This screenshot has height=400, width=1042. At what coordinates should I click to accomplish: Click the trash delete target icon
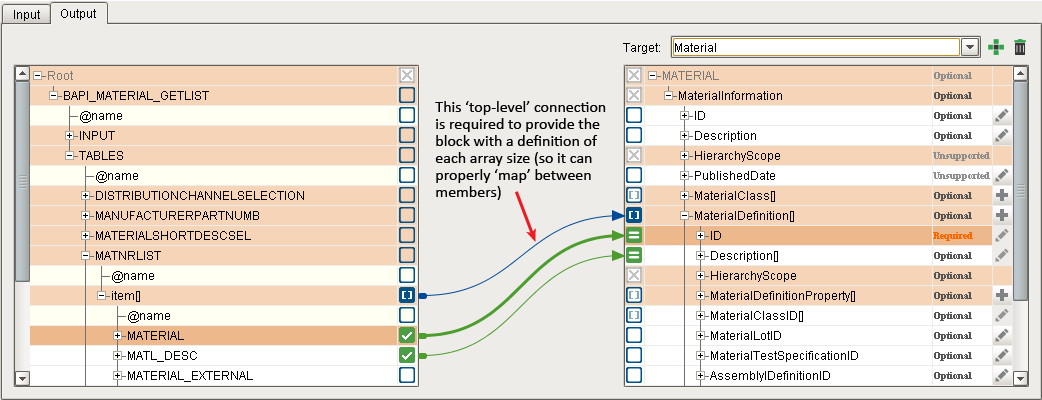click(1020, 47)
